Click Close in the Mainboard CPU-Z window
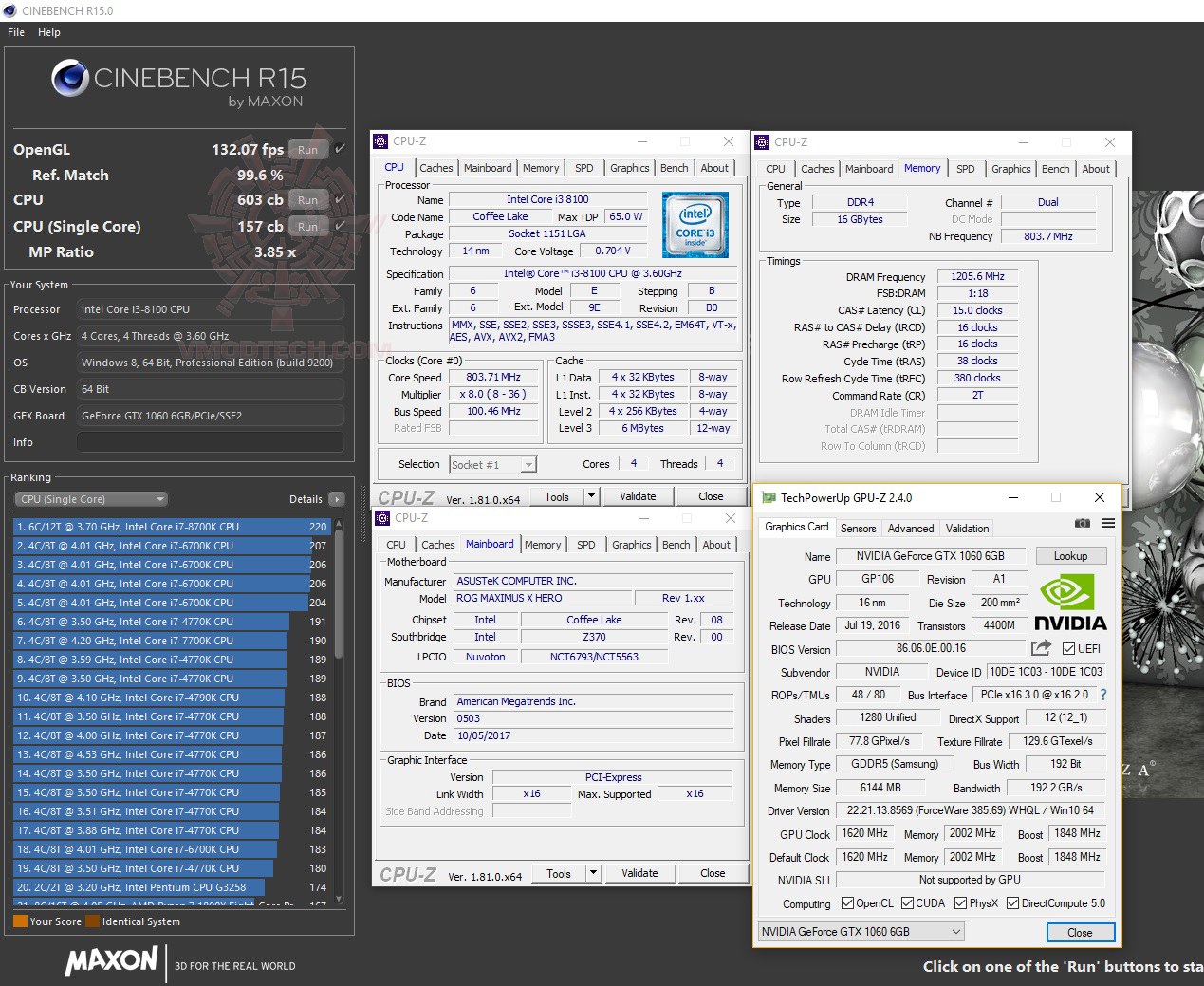 [x=713, y=873]
